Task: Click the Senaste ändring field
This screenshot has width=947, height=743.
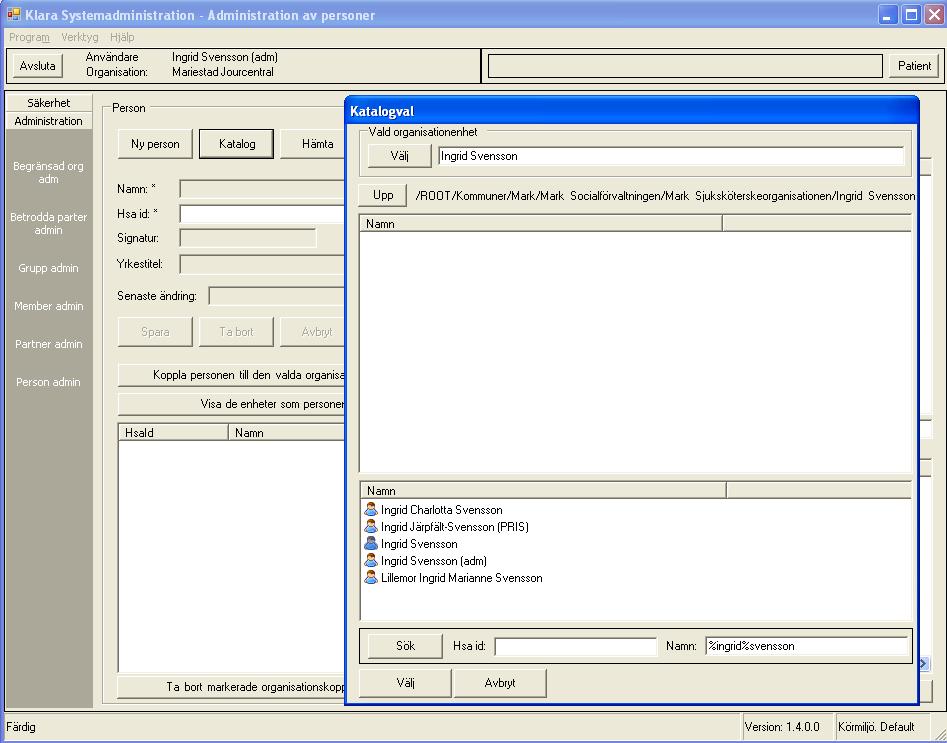Action: 277,296
